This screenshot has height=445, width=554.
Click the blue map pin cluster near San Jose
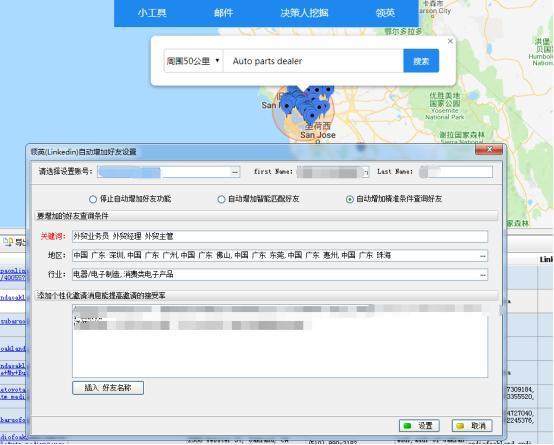click(x=307, y=103)
